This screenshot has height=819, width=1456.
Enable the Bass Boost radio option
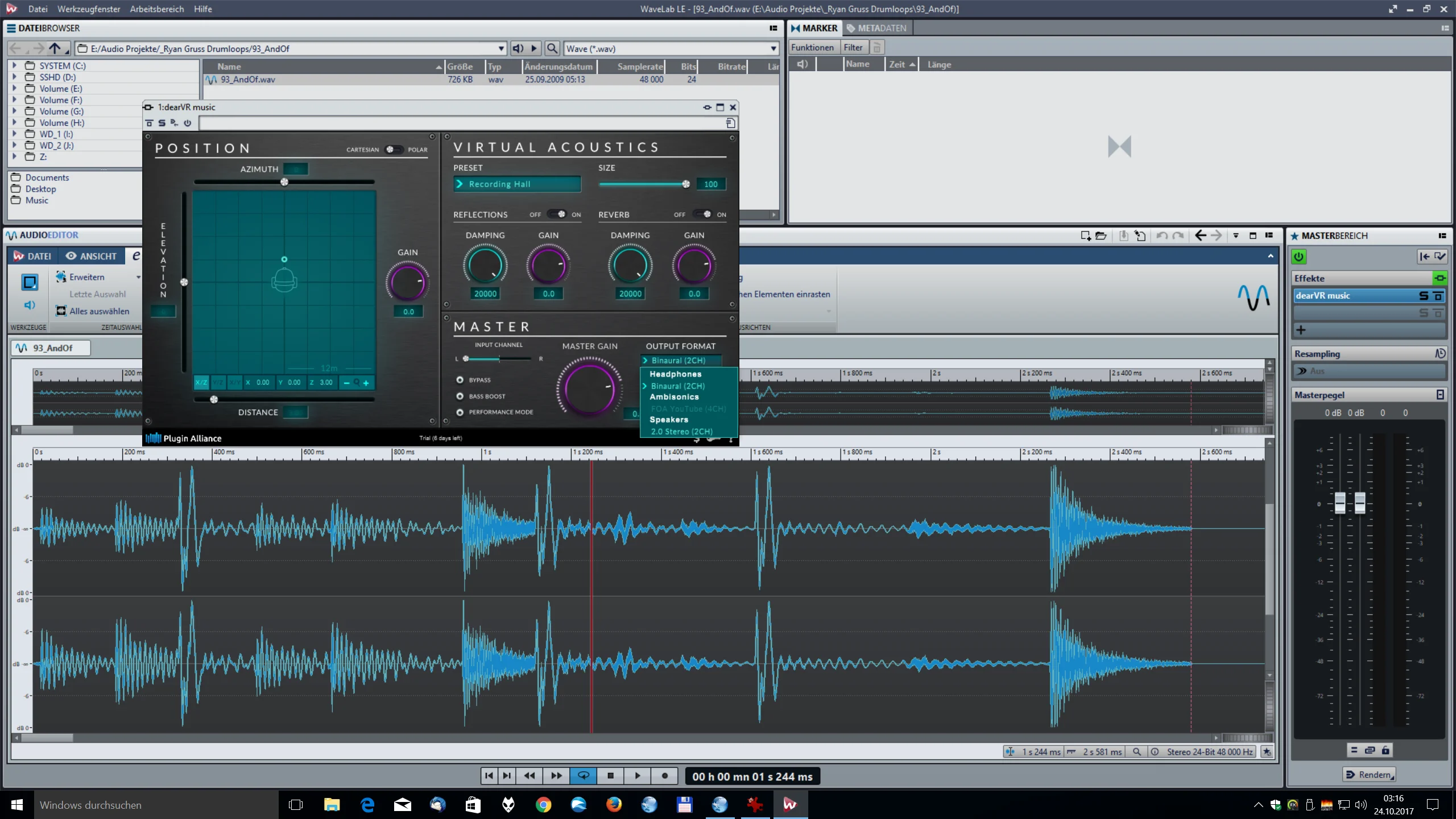click(460, 396)
